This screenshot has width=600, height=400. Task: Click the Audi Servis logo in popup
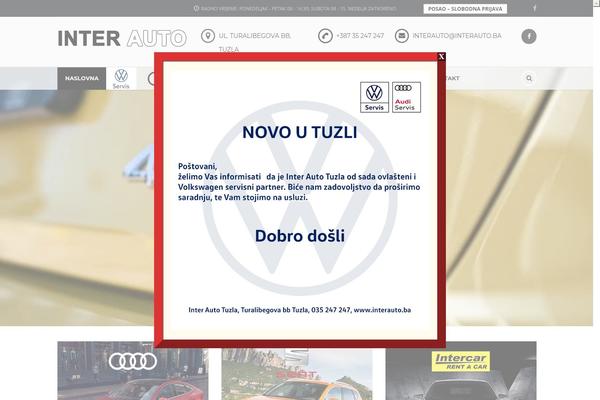(406, 97)
